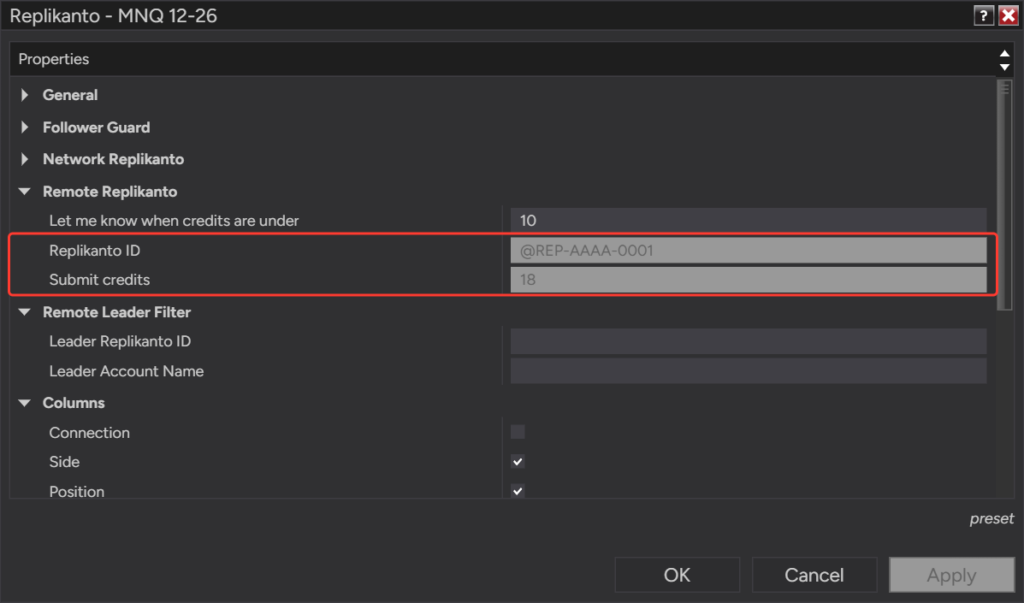Click the properties vertical scrollbar
Image resolution: width=1024 pixels, height=603 pixels.
[x=1004, y=195]
